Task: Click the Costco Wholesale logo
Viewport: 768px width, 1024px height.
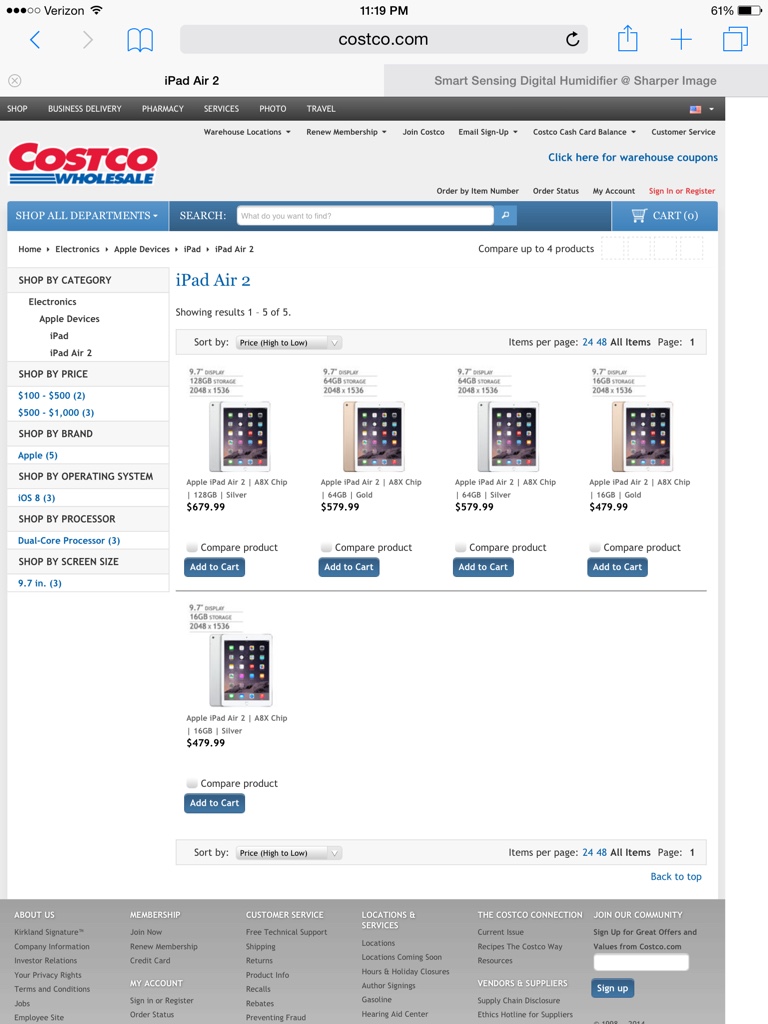Action: [83, 163]
